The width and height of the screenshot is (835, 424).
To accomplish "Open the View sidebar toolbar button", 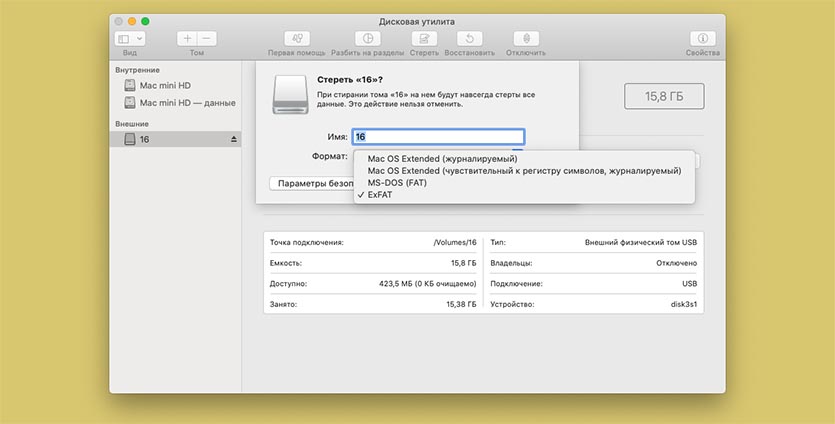I will [x=124, y=39].
